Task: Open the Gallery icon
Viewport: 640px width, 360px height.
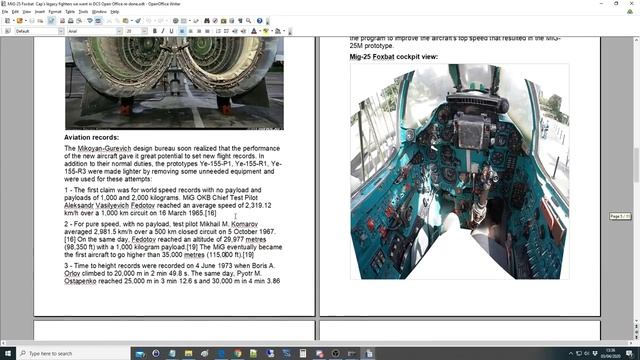Action: (x=224, y=20)
